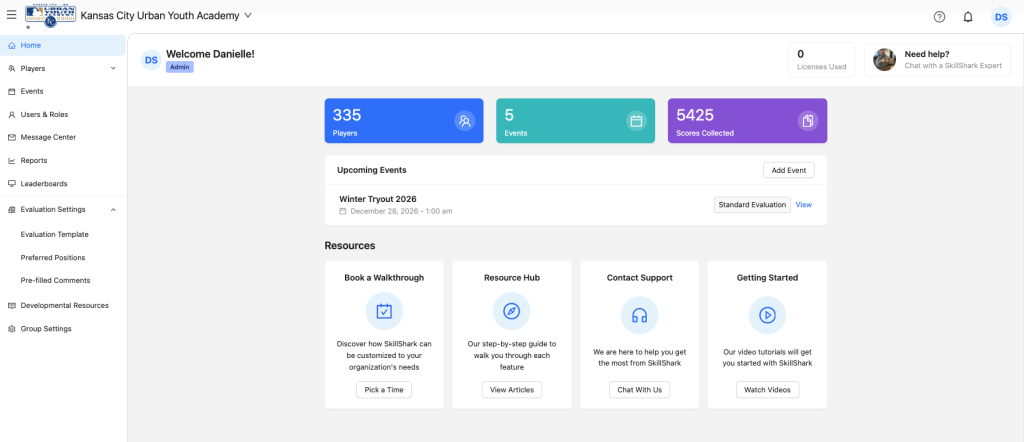Collapse the Evaluation Settings section
This screenshot has height=442, width=1024.
pyautogui.click(x=113, y=209)
